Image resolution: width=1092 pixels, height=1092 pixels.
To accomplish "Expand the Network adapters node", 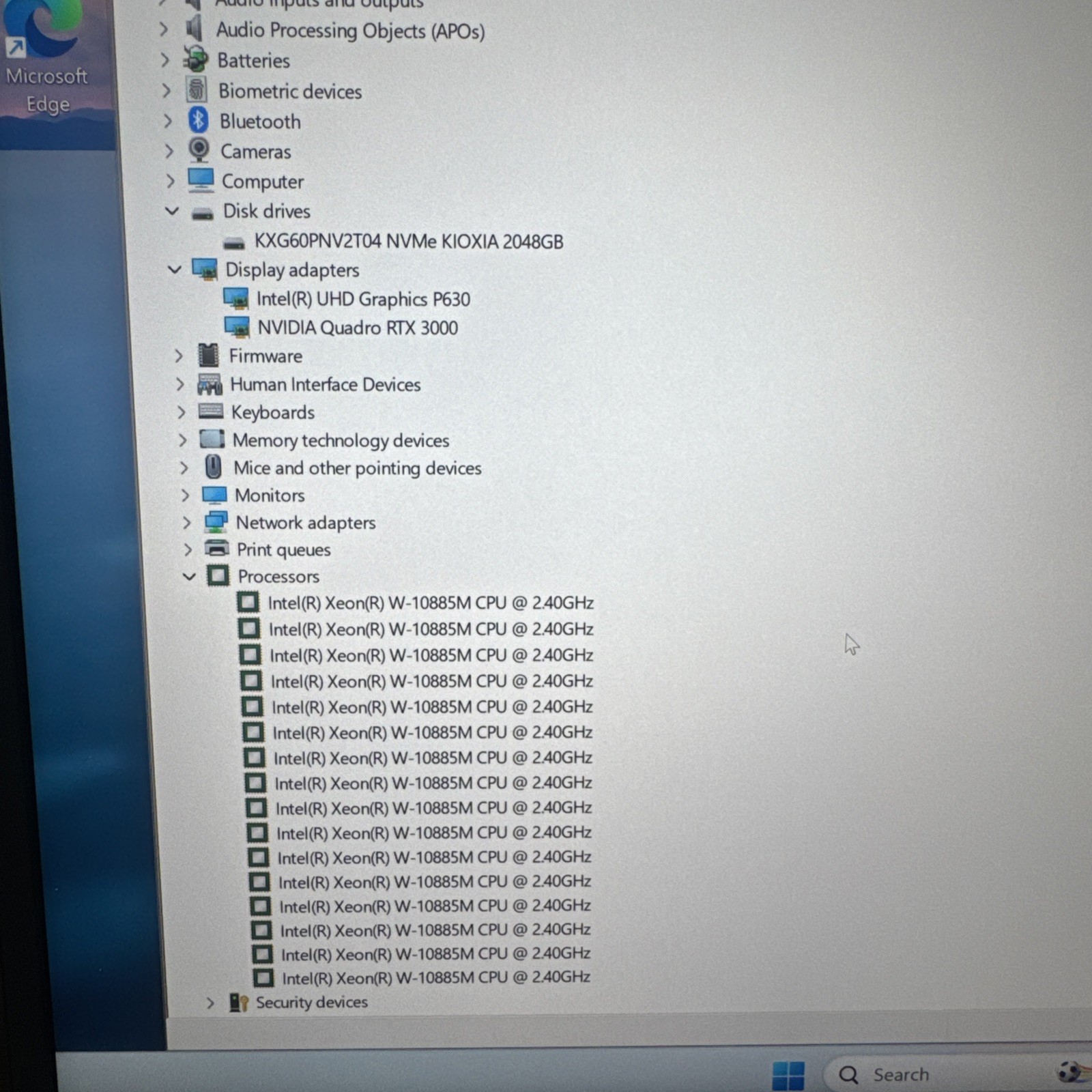I will click(x=186, y=523).
